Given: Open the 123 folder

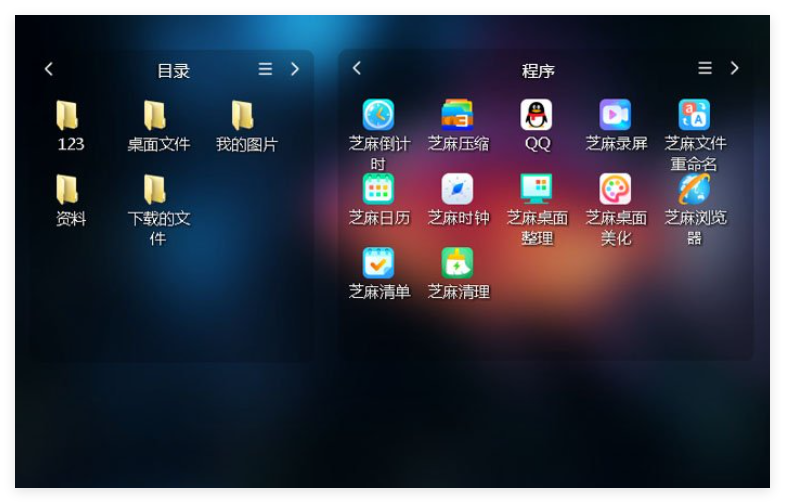Looking at the screenshot, I should click(x=68, y=116).
